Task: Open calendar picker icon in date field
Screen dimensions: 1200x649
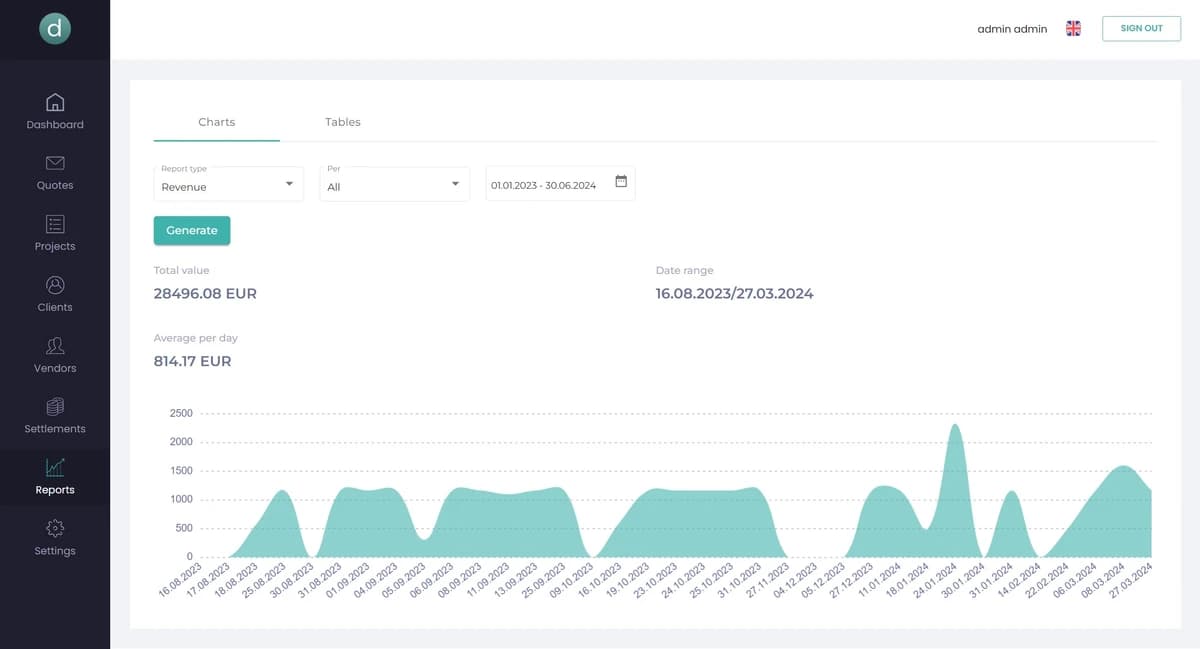Action: 621,182
